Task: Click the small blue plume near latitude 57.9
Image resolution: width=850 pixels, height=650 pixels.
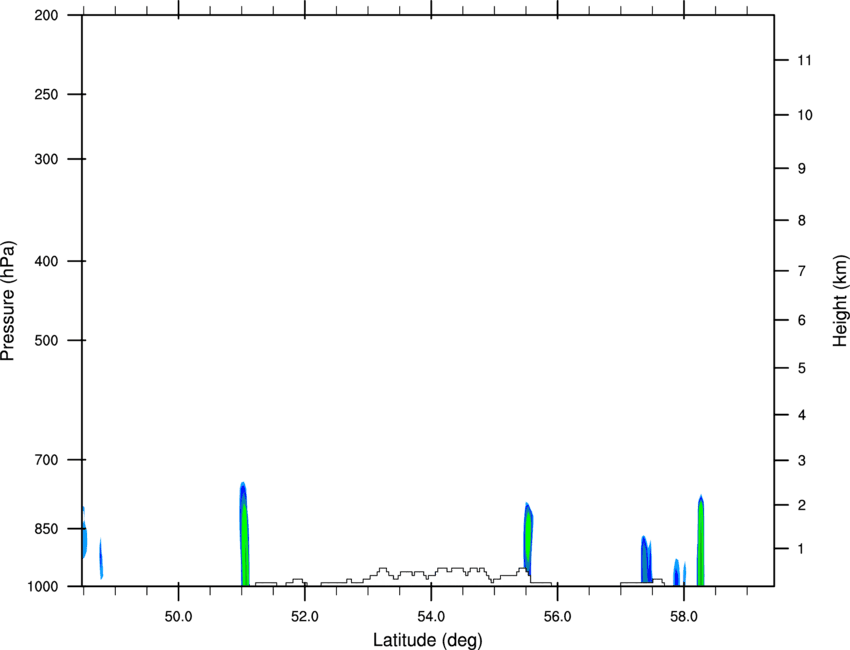Action: [x=677, y=572]
